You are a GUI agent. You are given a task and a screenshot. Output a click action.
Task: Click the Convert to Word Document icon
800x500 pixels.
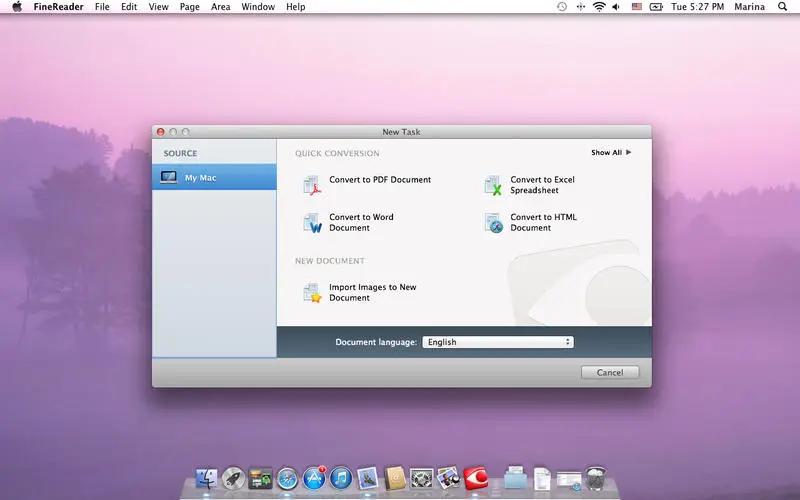pyautogui.click(x=312, y=222)
